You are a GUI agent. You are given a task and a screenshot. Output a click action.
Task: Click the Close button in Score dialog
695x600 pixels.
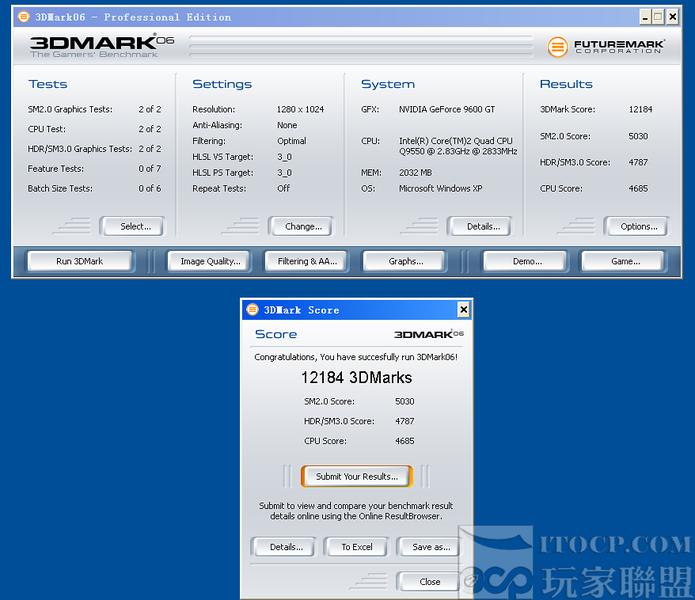tap(428, 581)
